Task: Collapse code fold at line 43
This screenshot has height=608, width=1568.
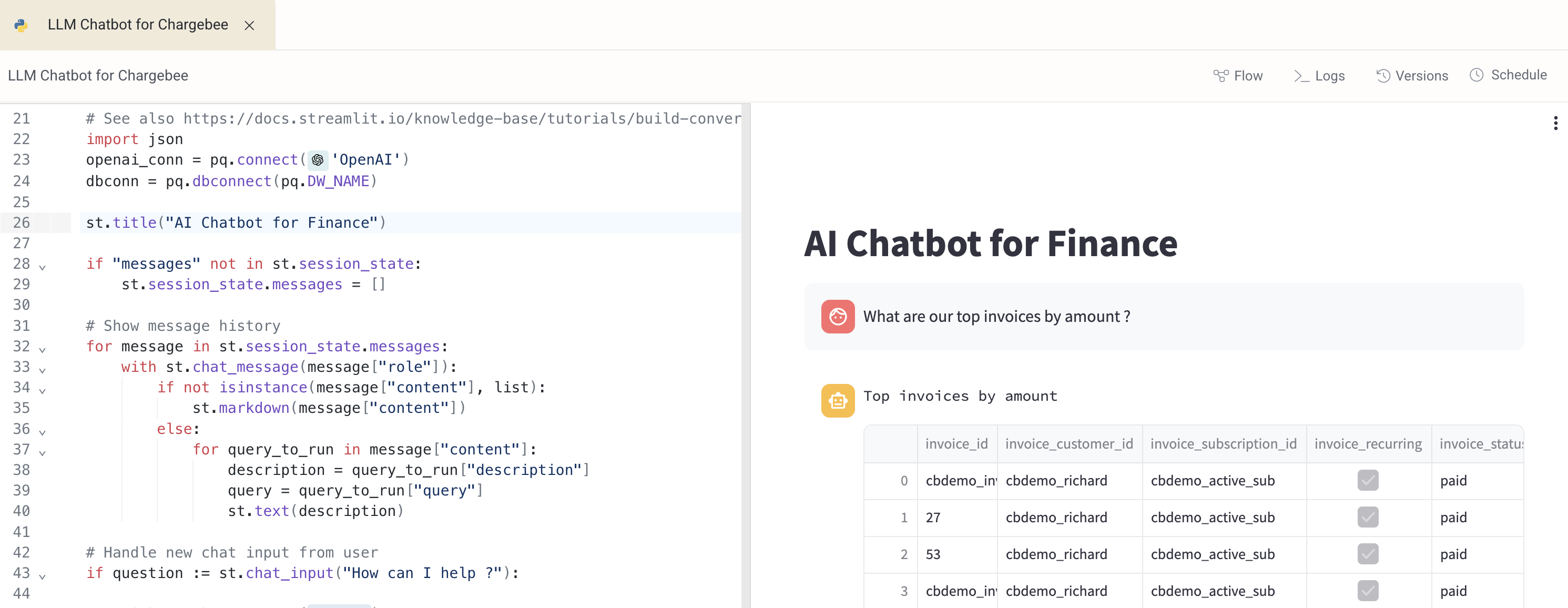Action: point(42,576)
